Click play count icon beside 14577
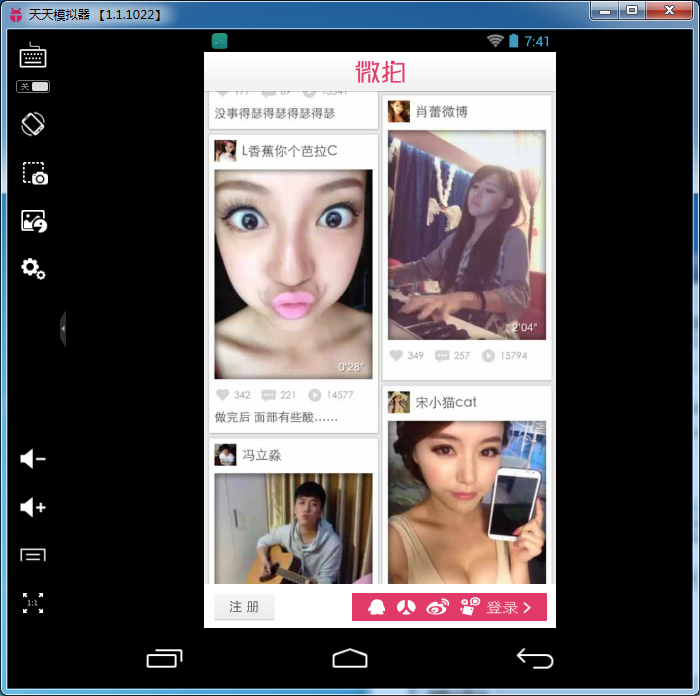The image size is (700, 696). click(315, 395)
